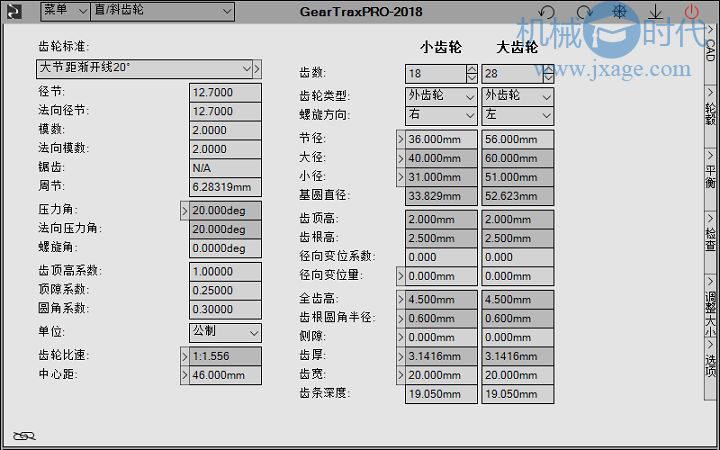
Task: Click the 中心距 field showing 46.000mm
Action: [x=225, y=375]
